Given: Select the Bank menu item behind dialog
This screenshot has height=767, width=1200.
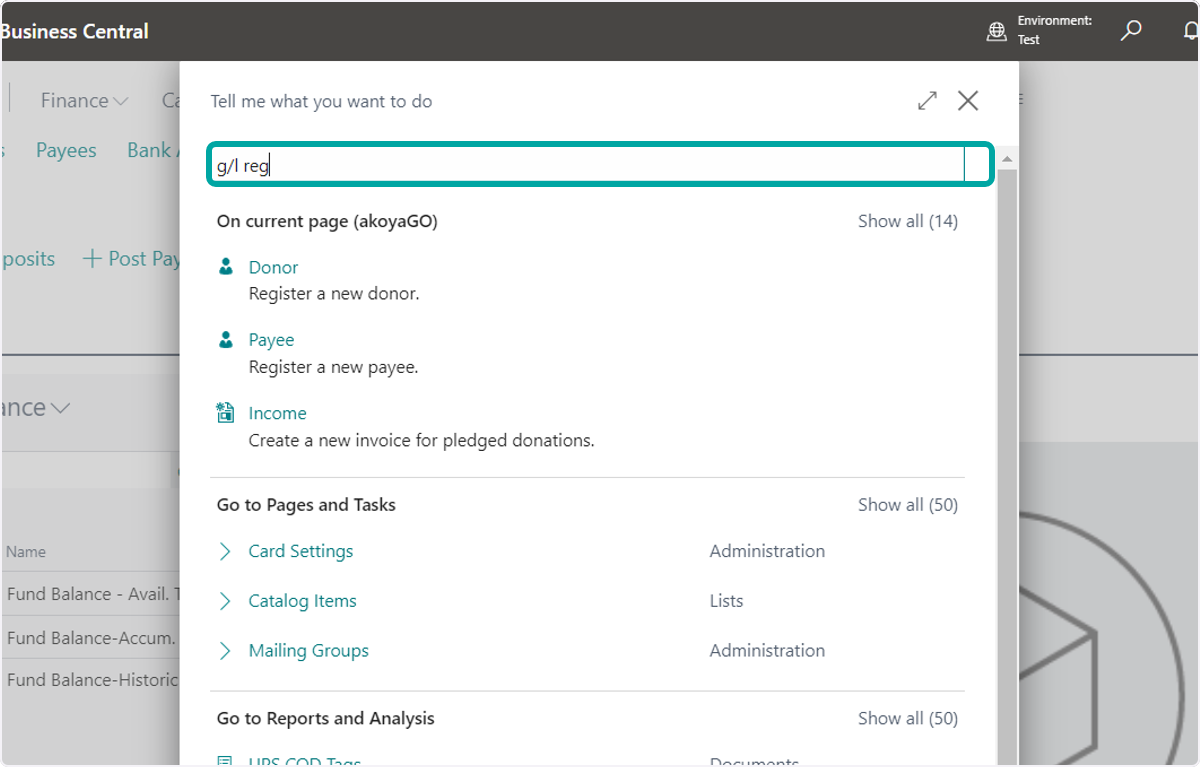Looking at the screenshot, I should coord(152,150).
